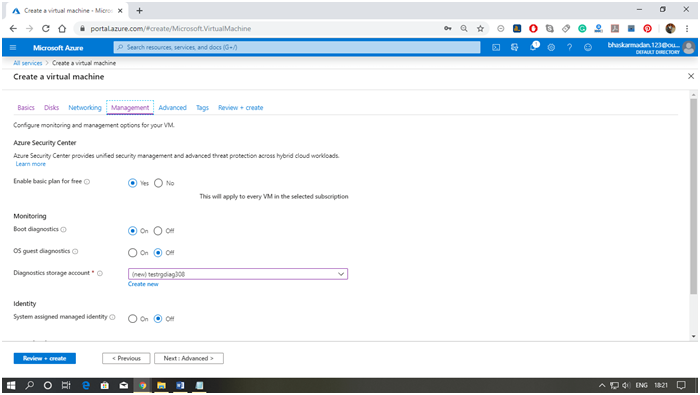
Task: Open the feedback smiley icon
Action: click(588, 47)
